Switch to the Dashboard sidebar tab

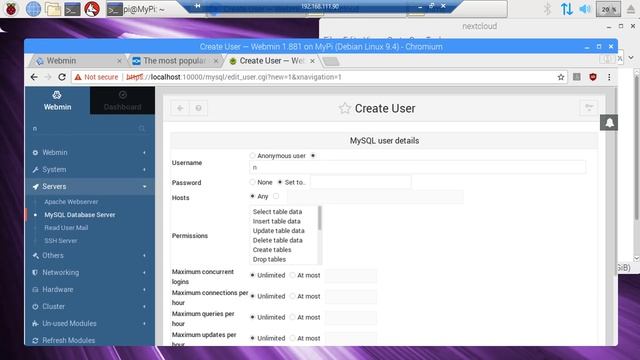point(122,100)
